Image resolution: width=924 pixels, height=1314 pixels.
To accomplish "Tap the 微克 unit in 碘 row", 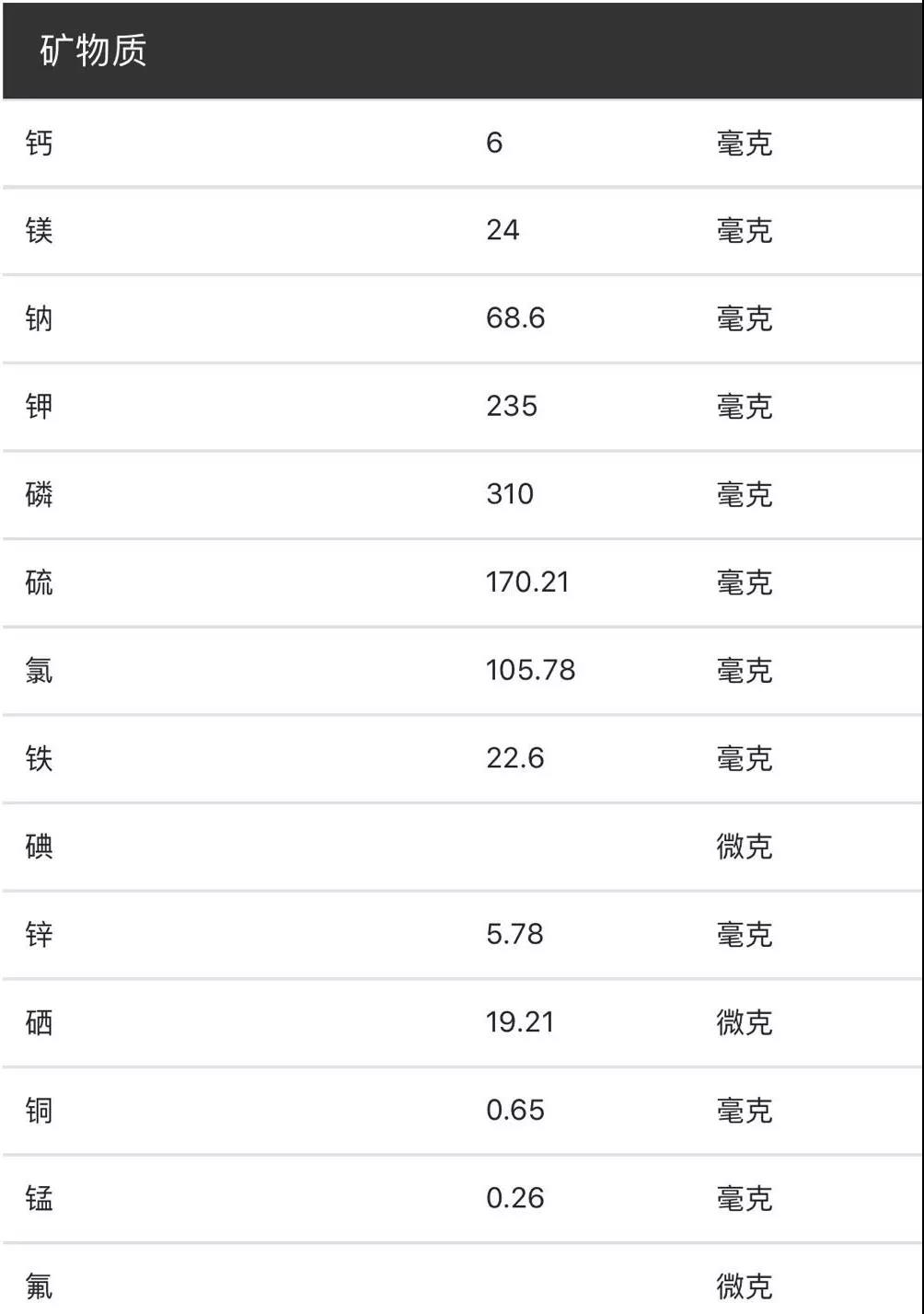I will [x=745, y=847].
